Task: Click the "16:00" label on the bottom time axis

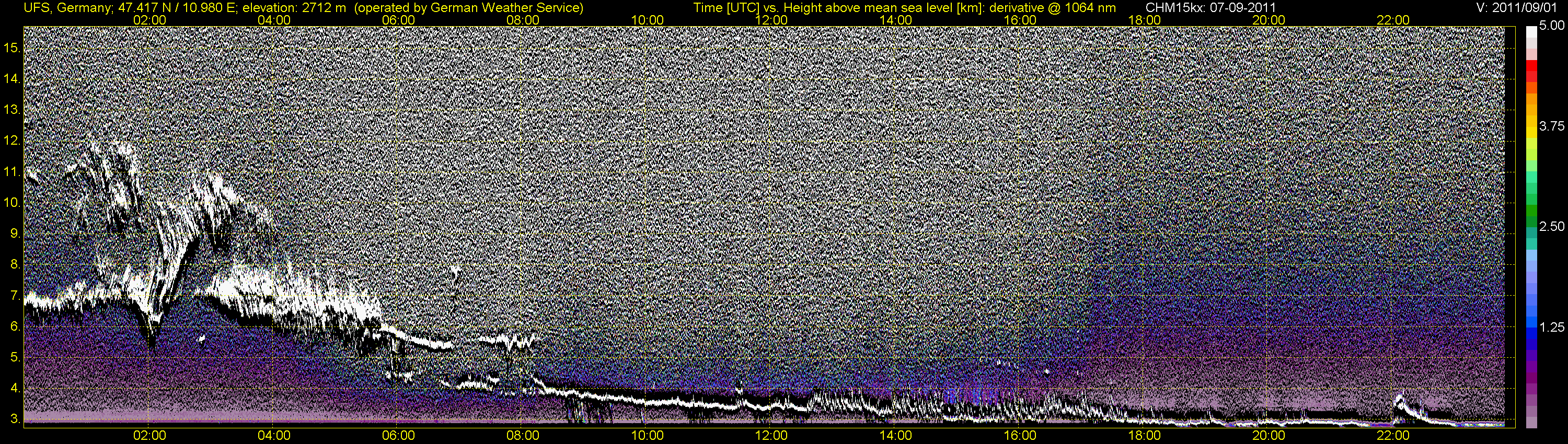Action: point(1020,436)
